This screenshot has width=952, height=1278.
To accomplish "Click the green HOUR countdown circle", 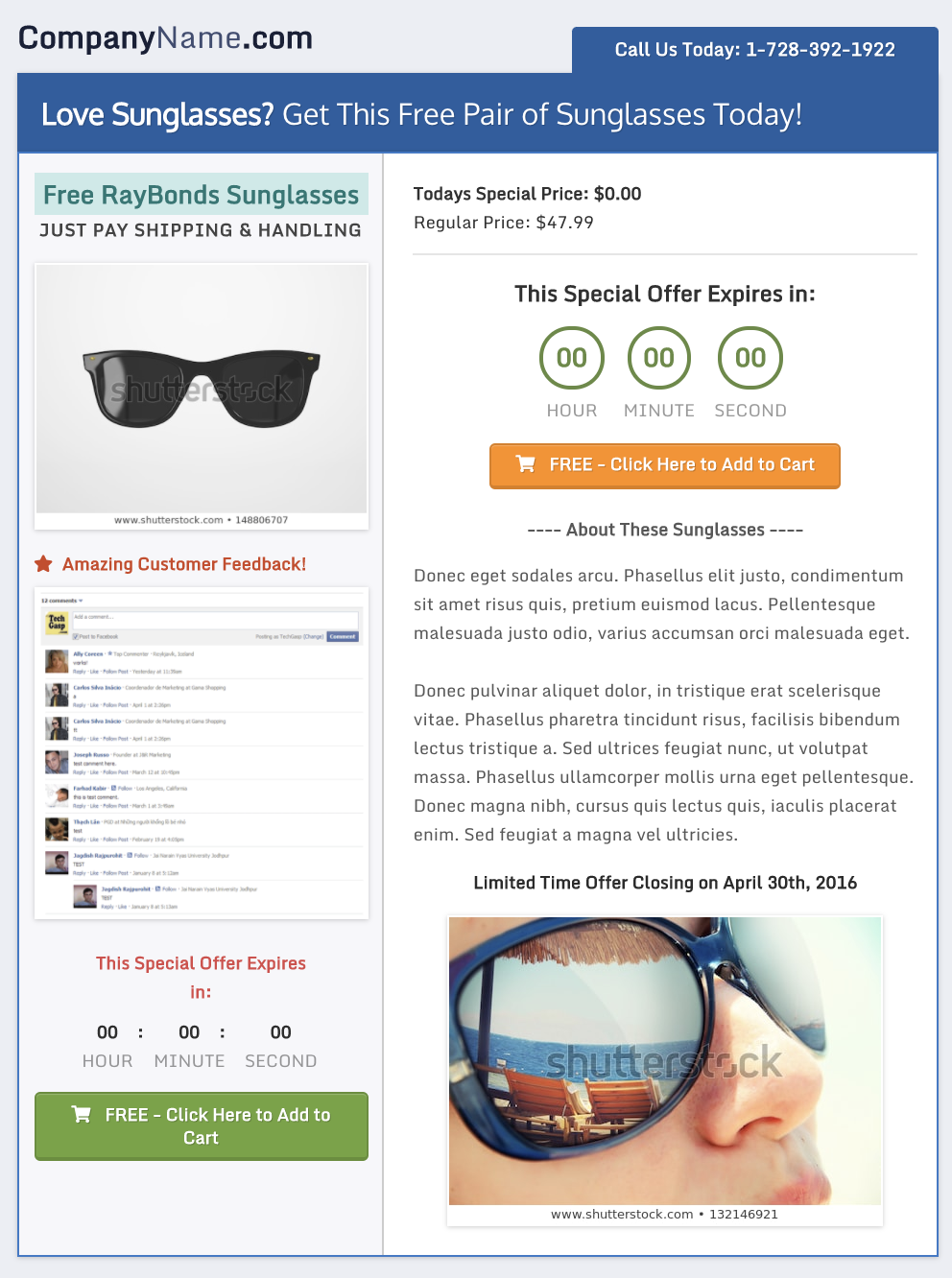I will 572,358.
